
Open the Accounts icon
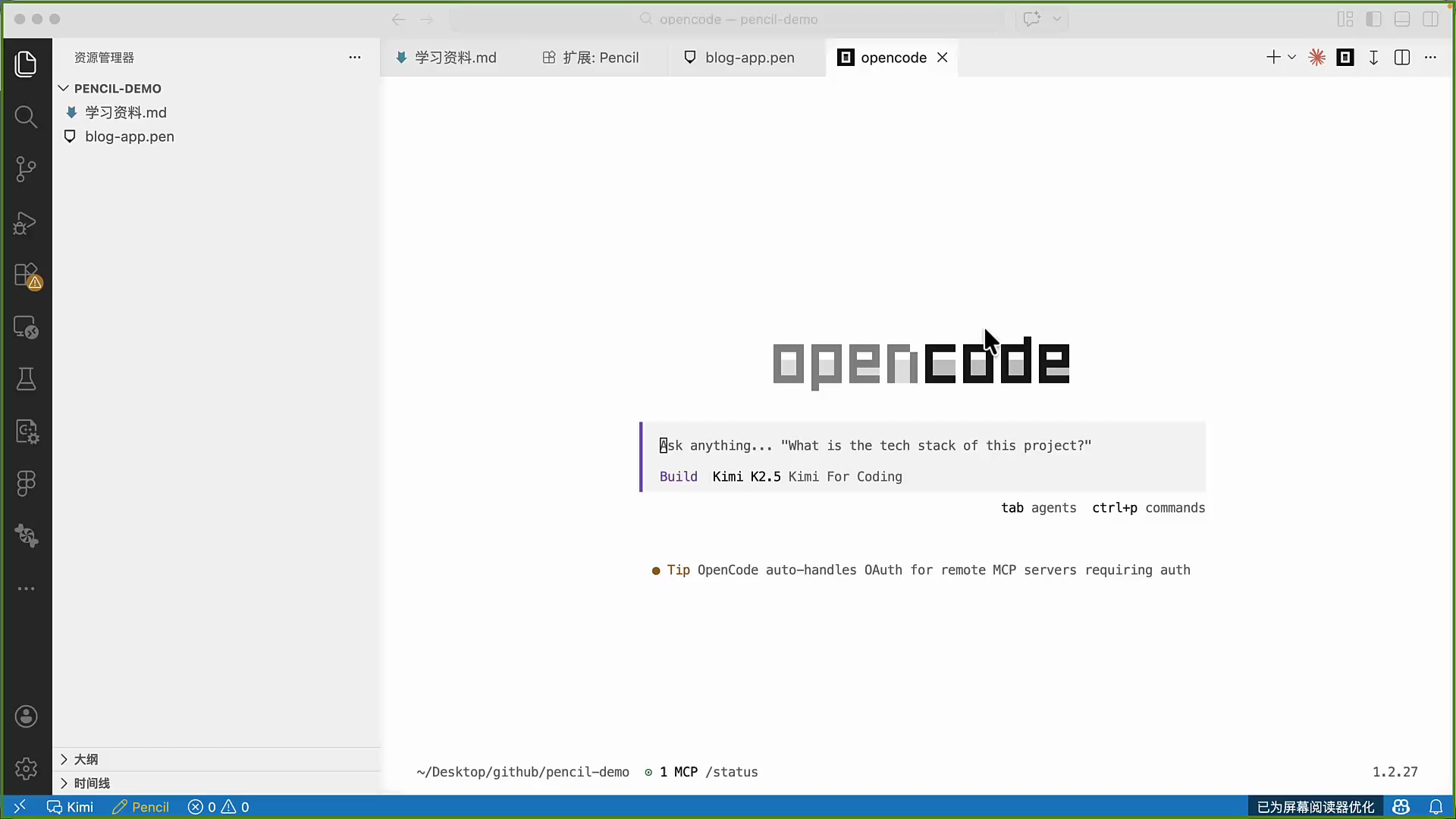26,717
